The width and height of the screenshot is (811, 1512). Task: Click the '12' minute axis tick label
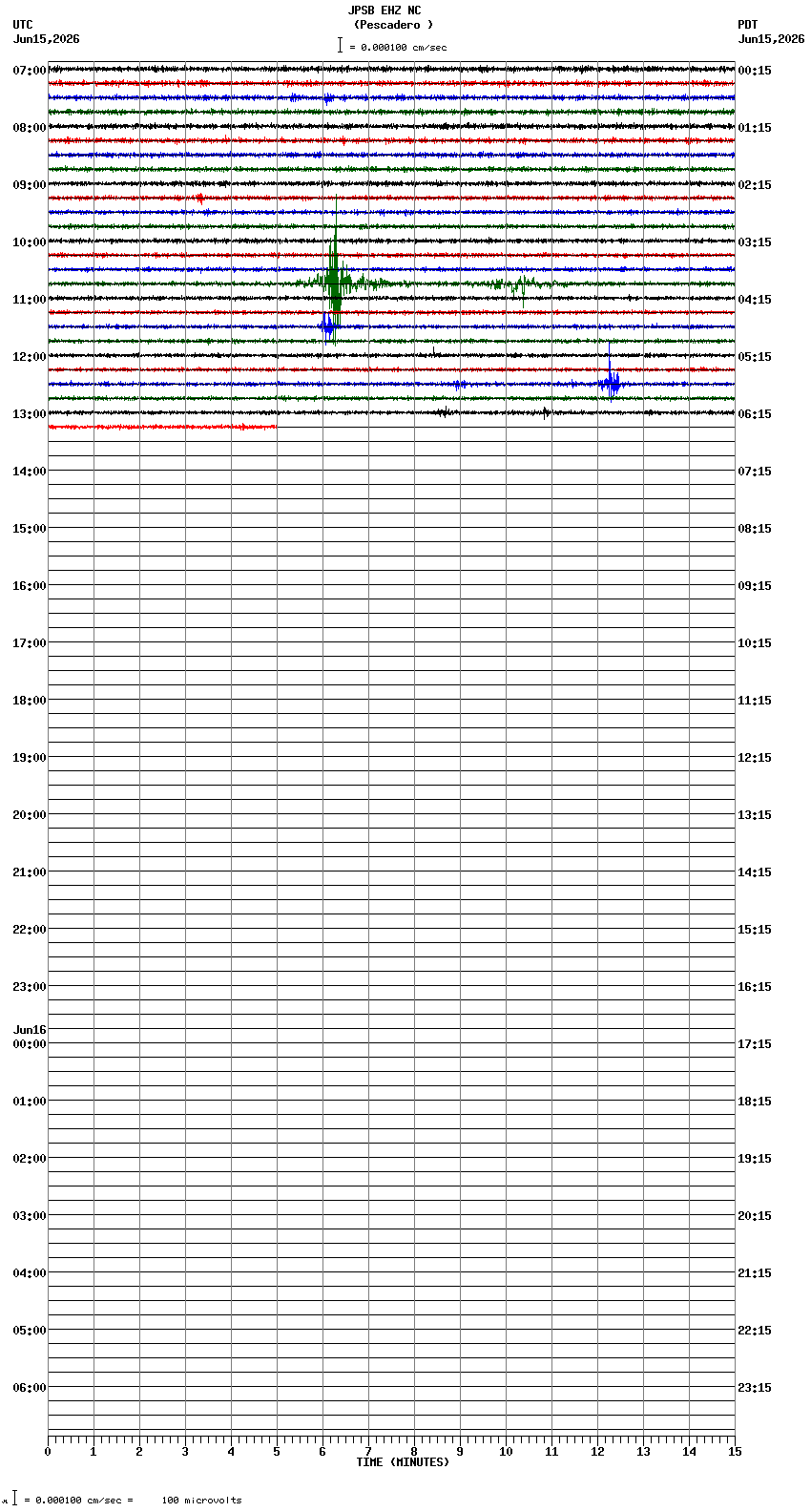pyautogui.click(x=597, y=1452)
